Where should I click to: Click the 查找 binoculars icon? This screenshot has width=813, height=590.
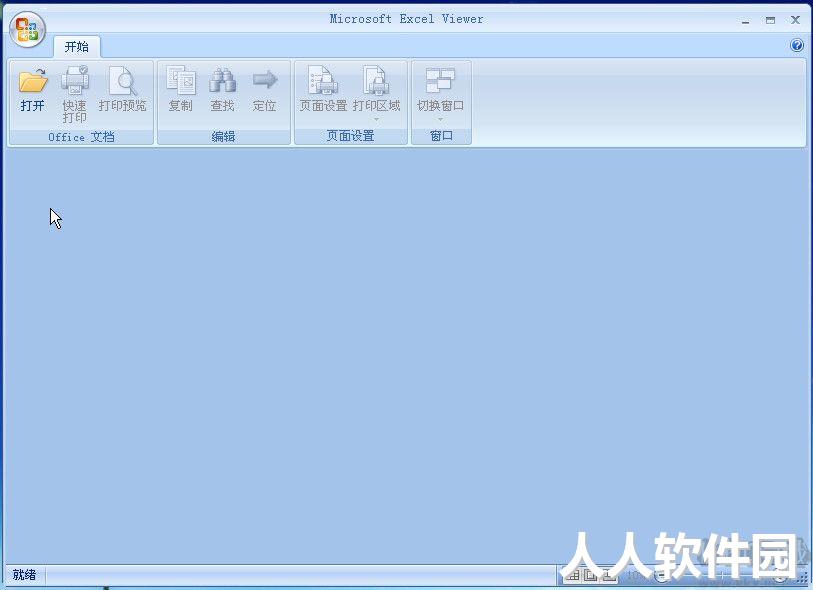coord(222,80)
